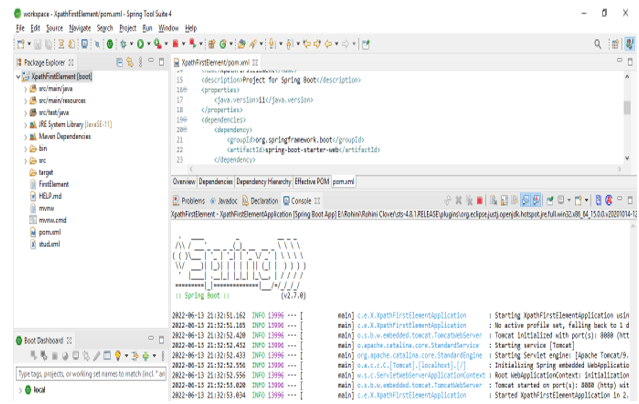Open the Run button dropdown arrow
Image resolution: width=639 pixels, height=404 pixels.
pyautogui.click(x=148, y=44)
